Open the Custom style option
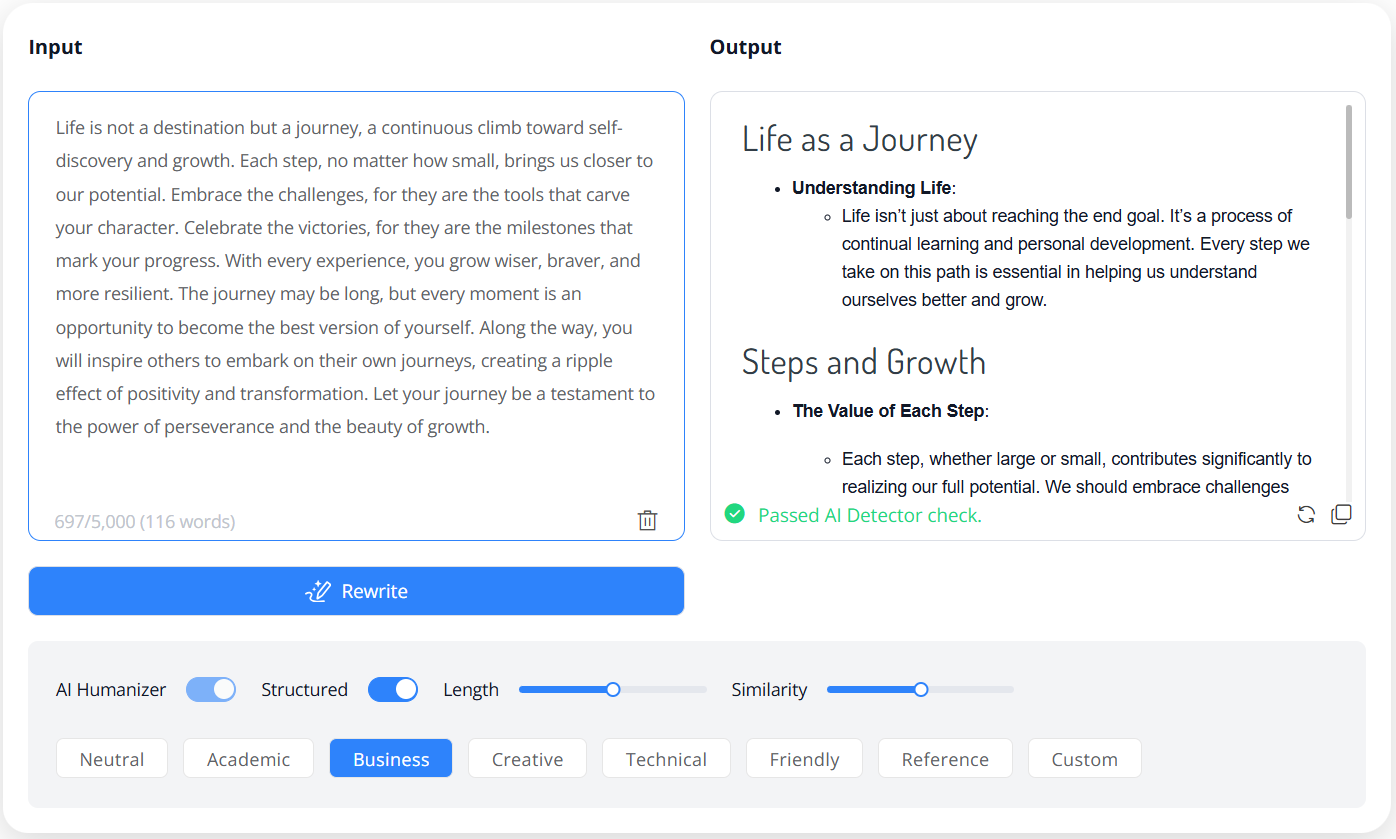This screenshot has width=1396, height=839. coord(1084,759)
